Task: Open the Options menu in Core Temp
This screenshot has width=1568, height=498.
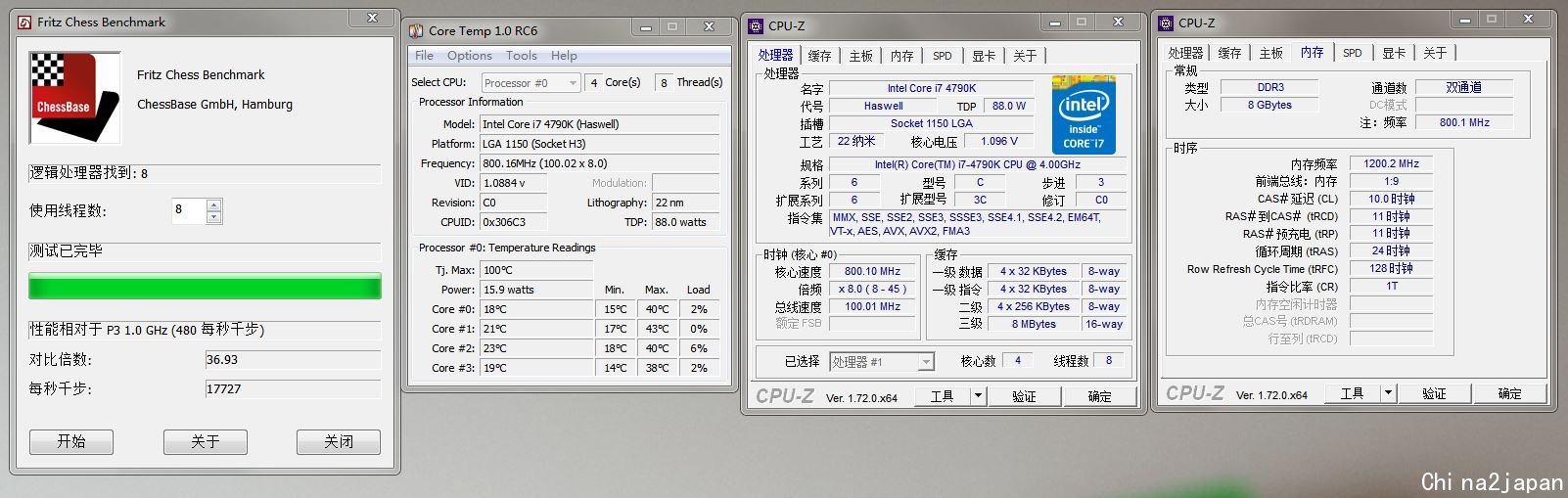Action: (470, 56)
